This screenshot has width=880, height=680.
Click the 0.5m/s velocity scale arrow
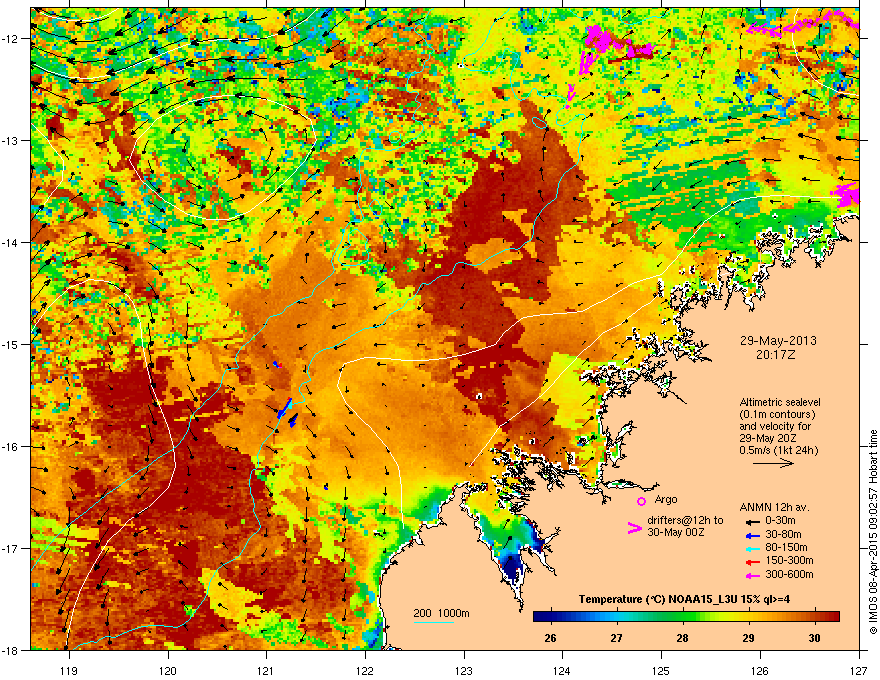pyautogui.click(x=773, y=463)
